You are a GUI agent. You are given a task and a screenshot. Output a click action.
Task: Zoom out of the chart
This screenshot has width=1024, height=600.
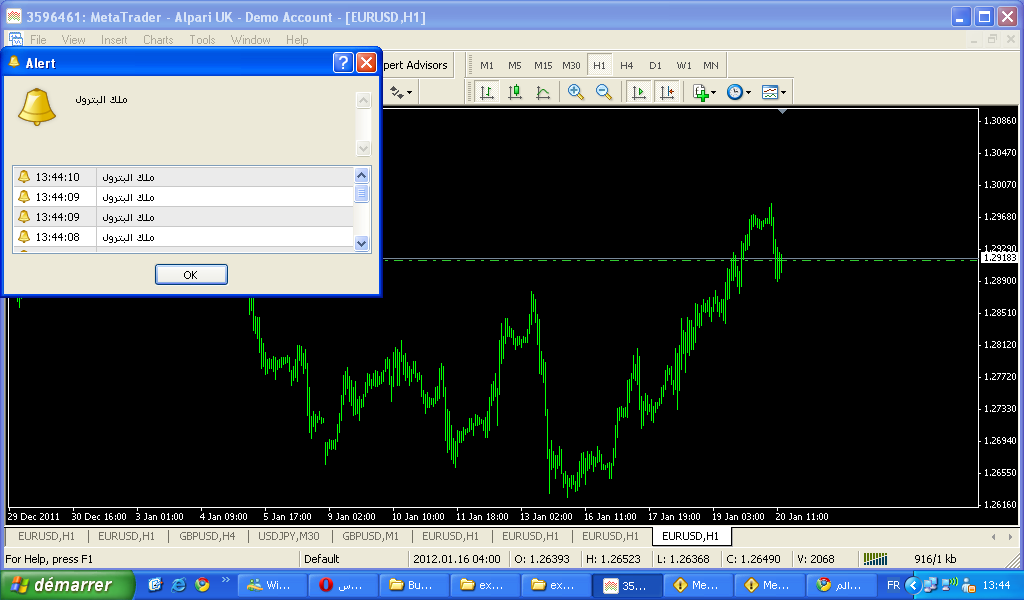click(x=604, y=92)
